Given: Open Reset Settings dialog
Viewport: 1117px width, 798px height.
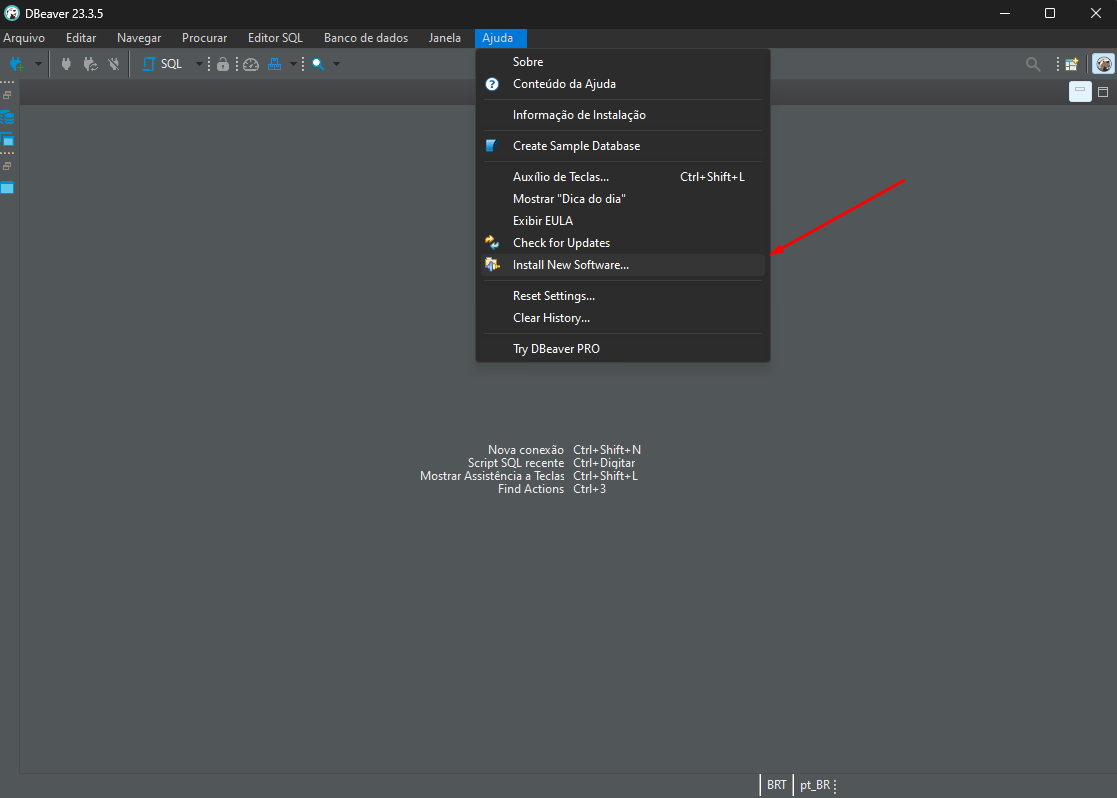Looking at the screenshot, I should [553, 295].
